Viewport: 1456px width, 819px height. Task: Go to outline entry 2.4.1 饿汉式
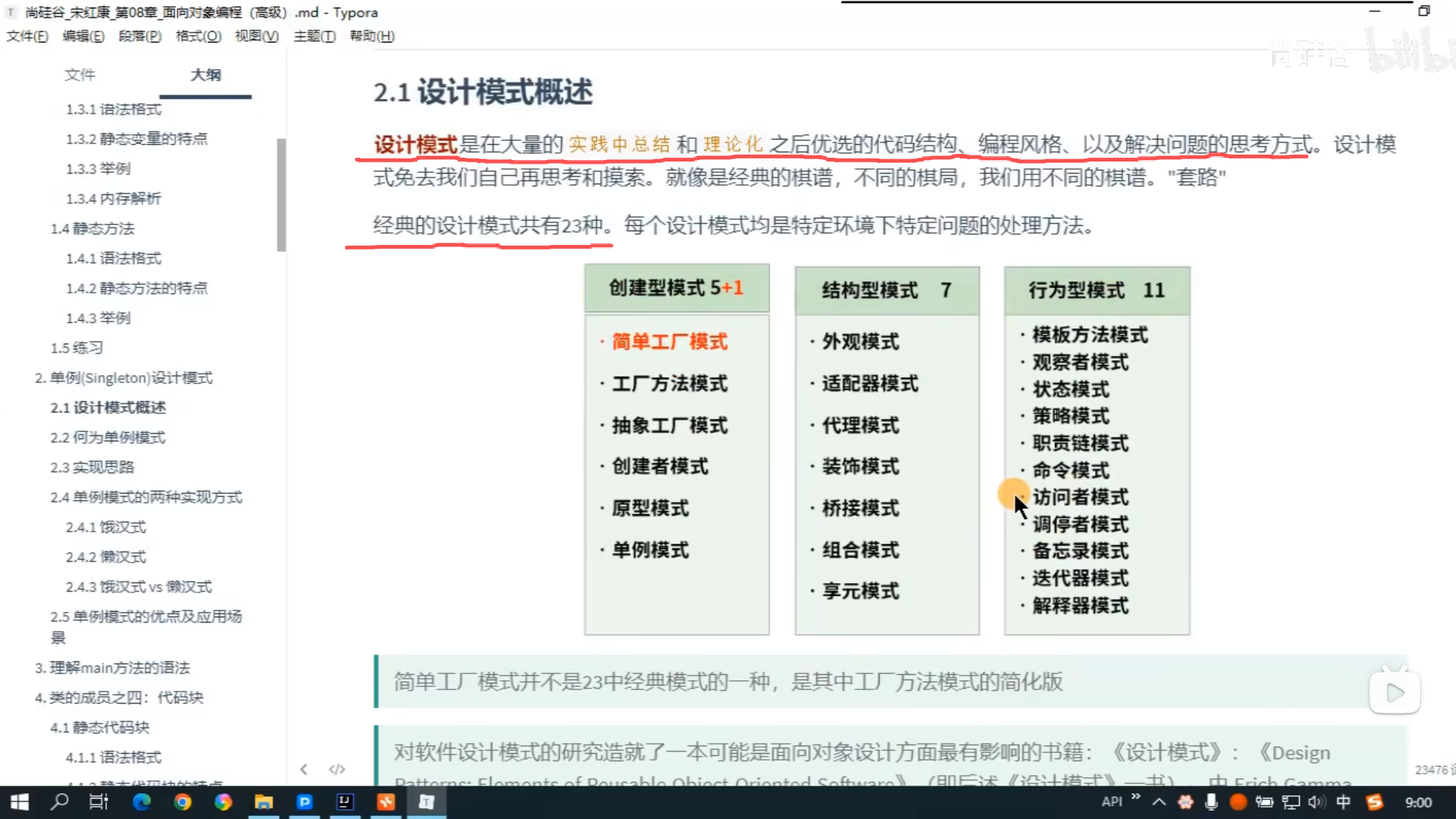tap(105, 527)
